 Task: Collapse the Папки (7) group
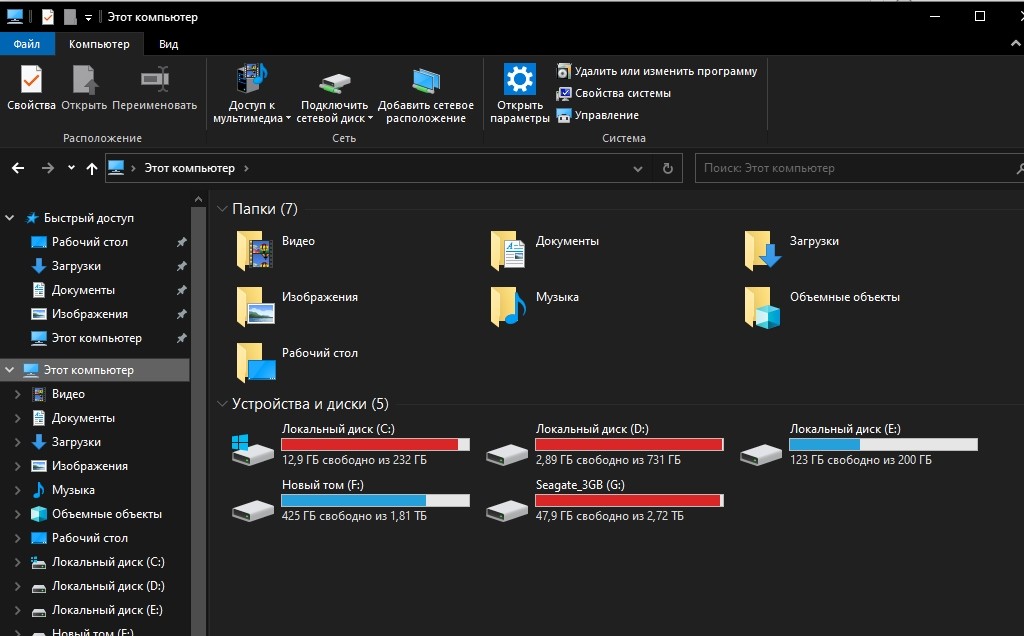coord(222,209)
